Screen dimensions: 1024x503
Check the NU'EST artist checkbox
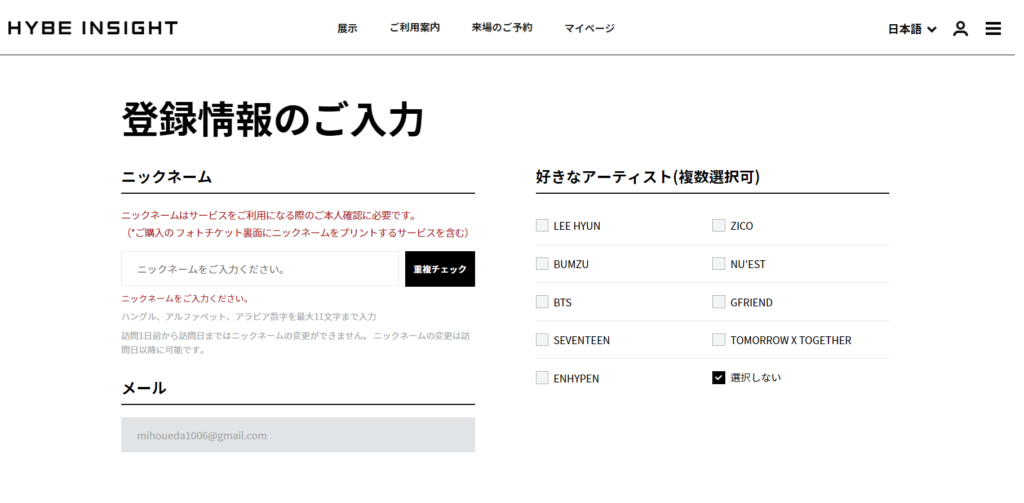coord(718,264)
